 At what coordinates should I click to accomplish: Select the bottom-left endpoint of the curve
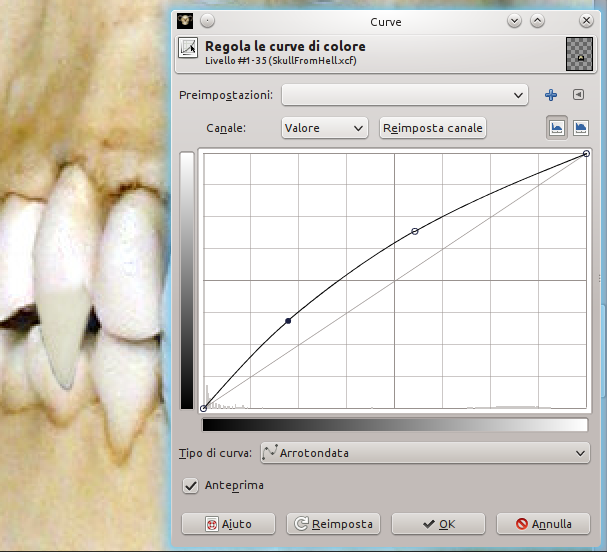tap(203, 408)
